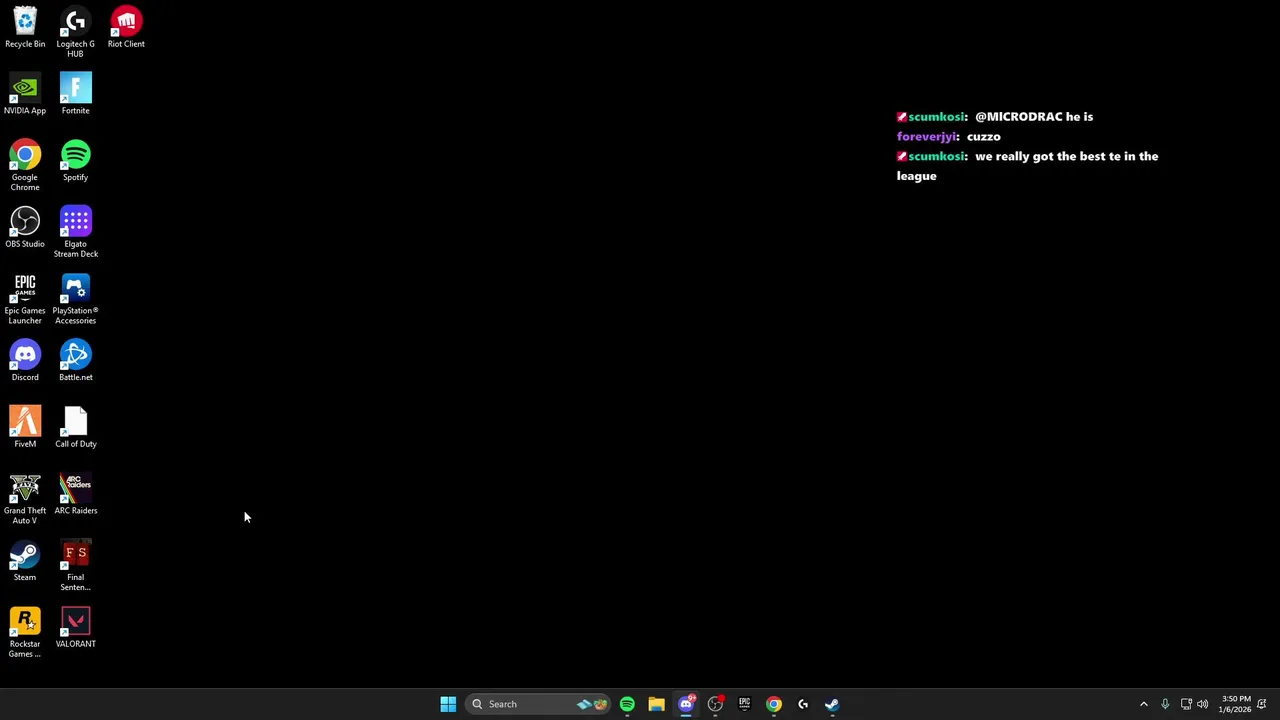This screenshot has width=1280, height=720.
Task: Select the OBS Studio desktop shortcut
Action: (x=25, y=227)
